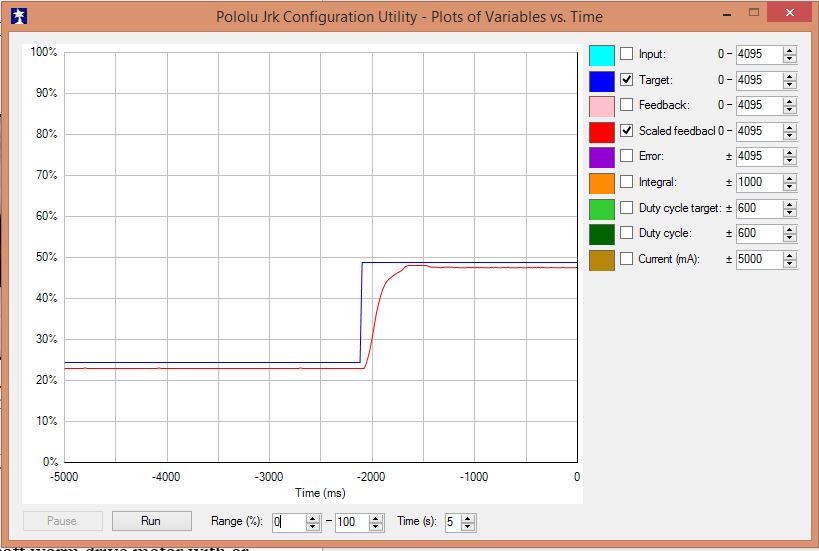Adjust the Duty cycle range spinner
The width and height of the screenshot is (819, 551).
pyautogui.click(x=790, y=233)
